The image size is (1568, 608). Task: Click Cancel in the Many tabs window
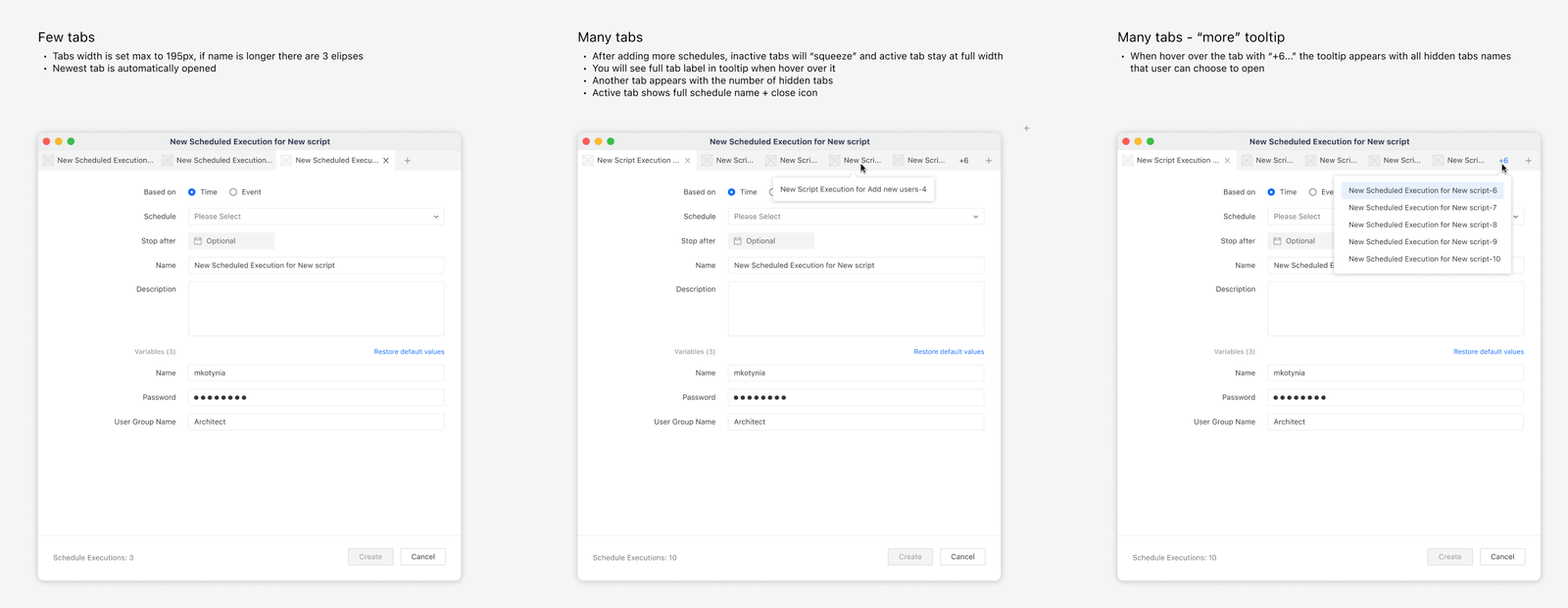pyautogui.click(x=963, y=557)
